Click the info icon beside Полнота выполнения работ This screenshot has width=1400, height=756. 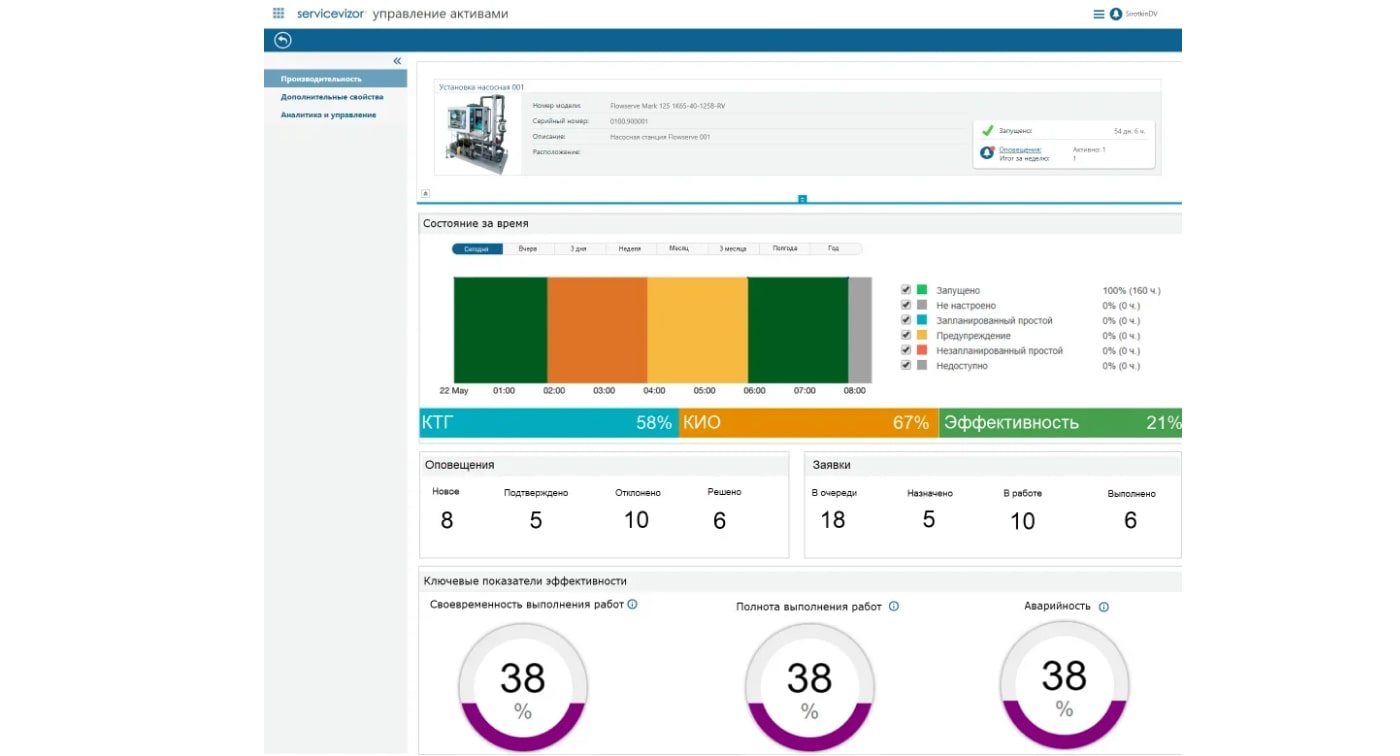click(x=893, y=606)
